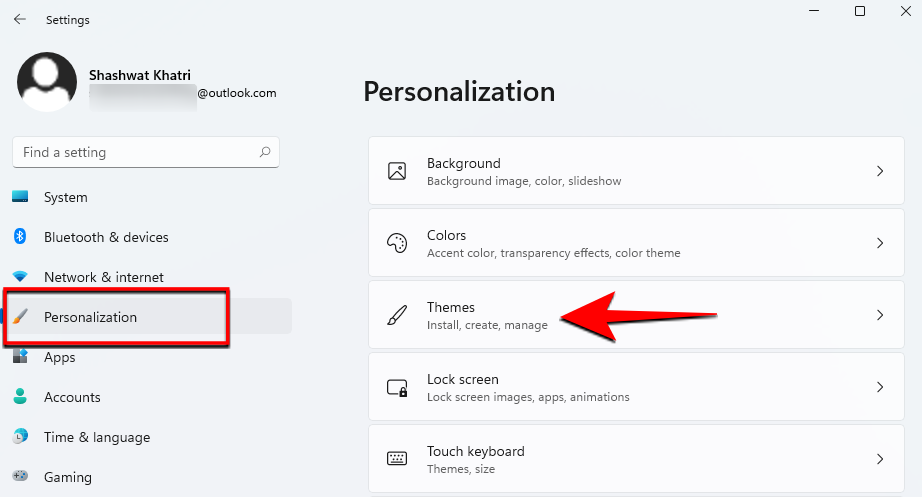Click the Themes brush icon
Screen dimensions: 922x497
397,315
